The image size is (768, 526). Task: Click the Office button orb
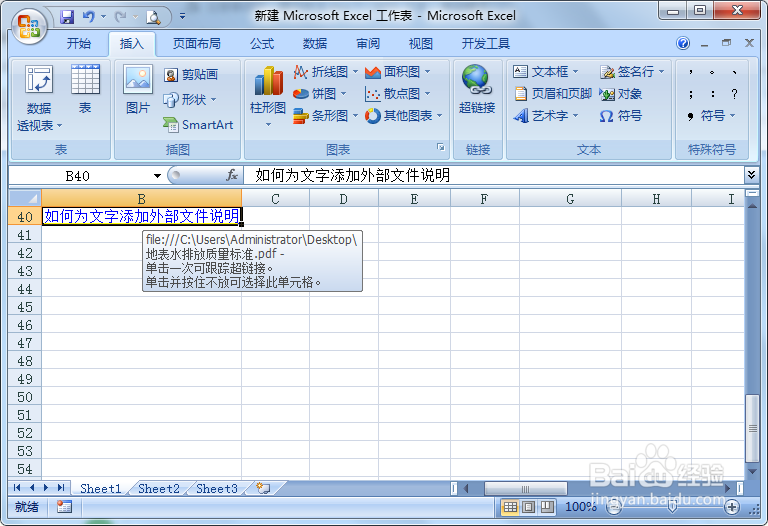point(29,25)
